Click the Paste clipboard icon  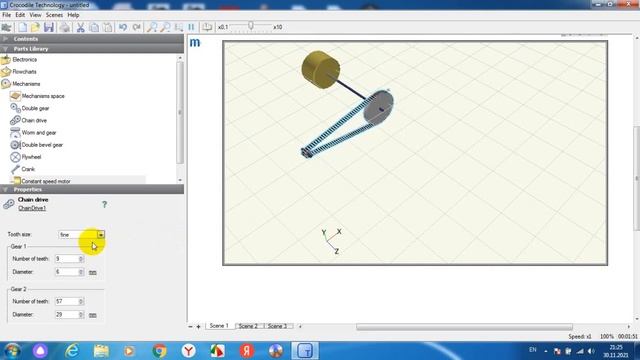coord(107,27)
